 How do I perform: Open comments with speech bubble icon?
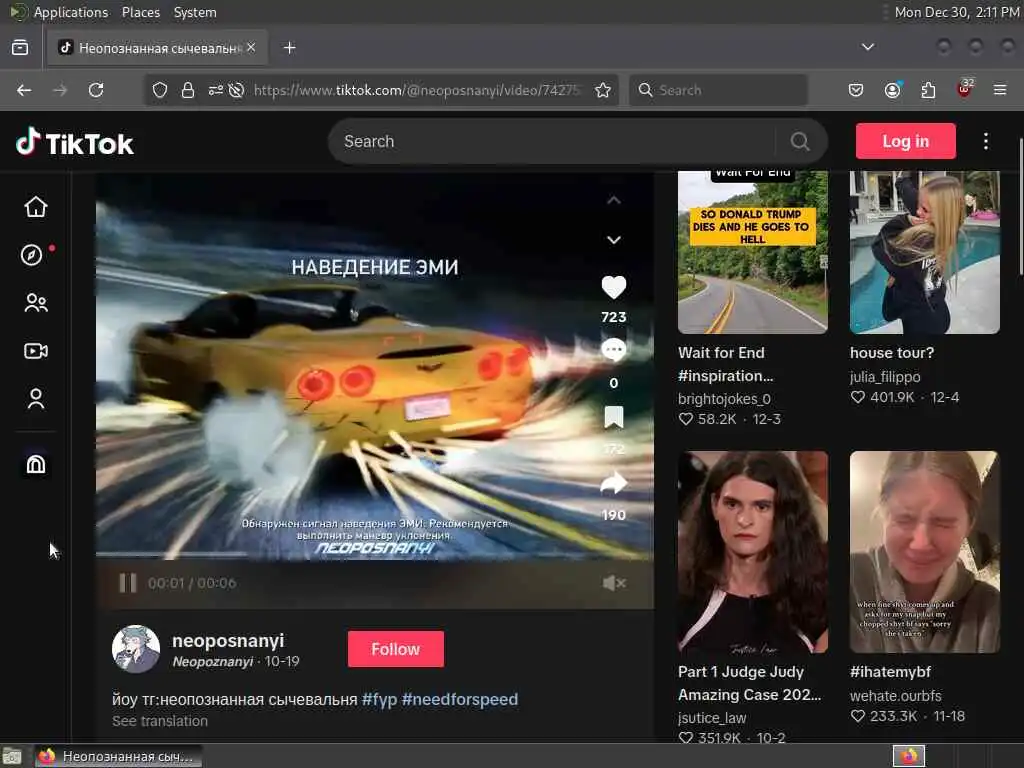(613, 350)
